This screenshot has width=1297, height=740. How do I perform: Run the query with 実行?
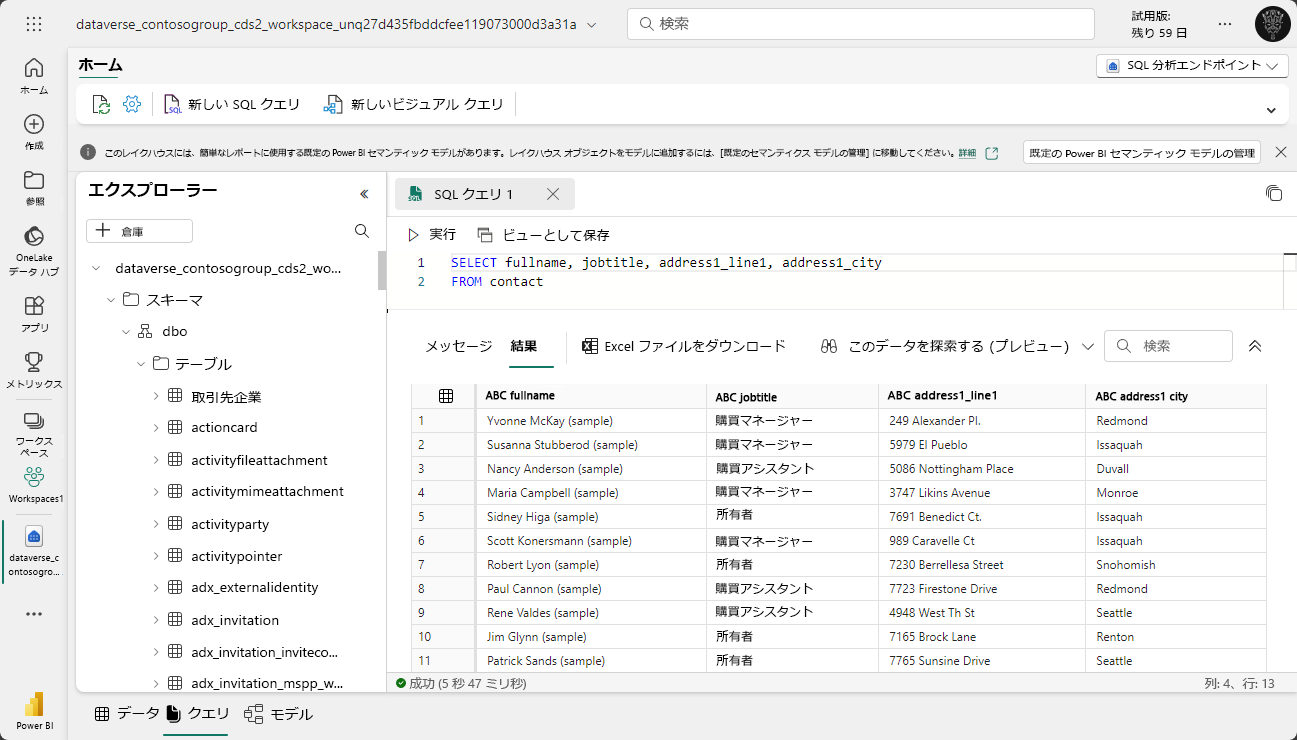coord(431,235)
